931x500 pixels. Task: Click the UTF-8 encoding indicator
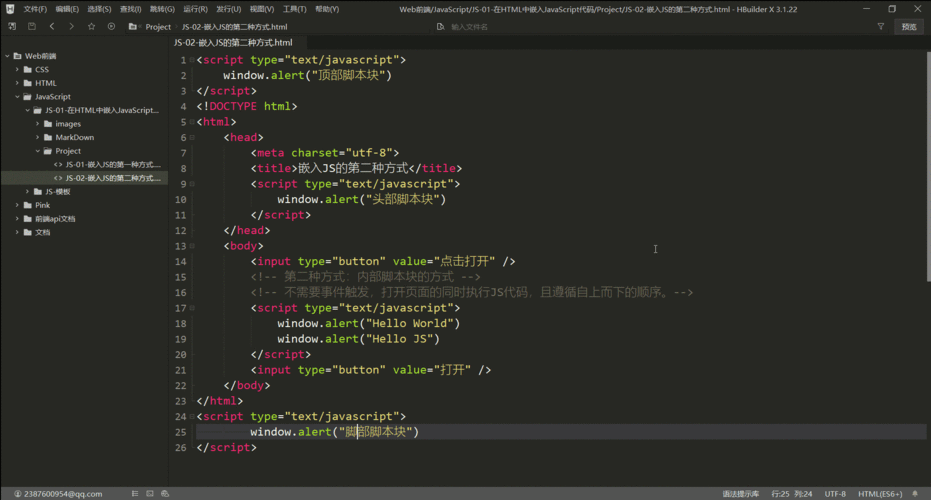[x=835, y=493]
